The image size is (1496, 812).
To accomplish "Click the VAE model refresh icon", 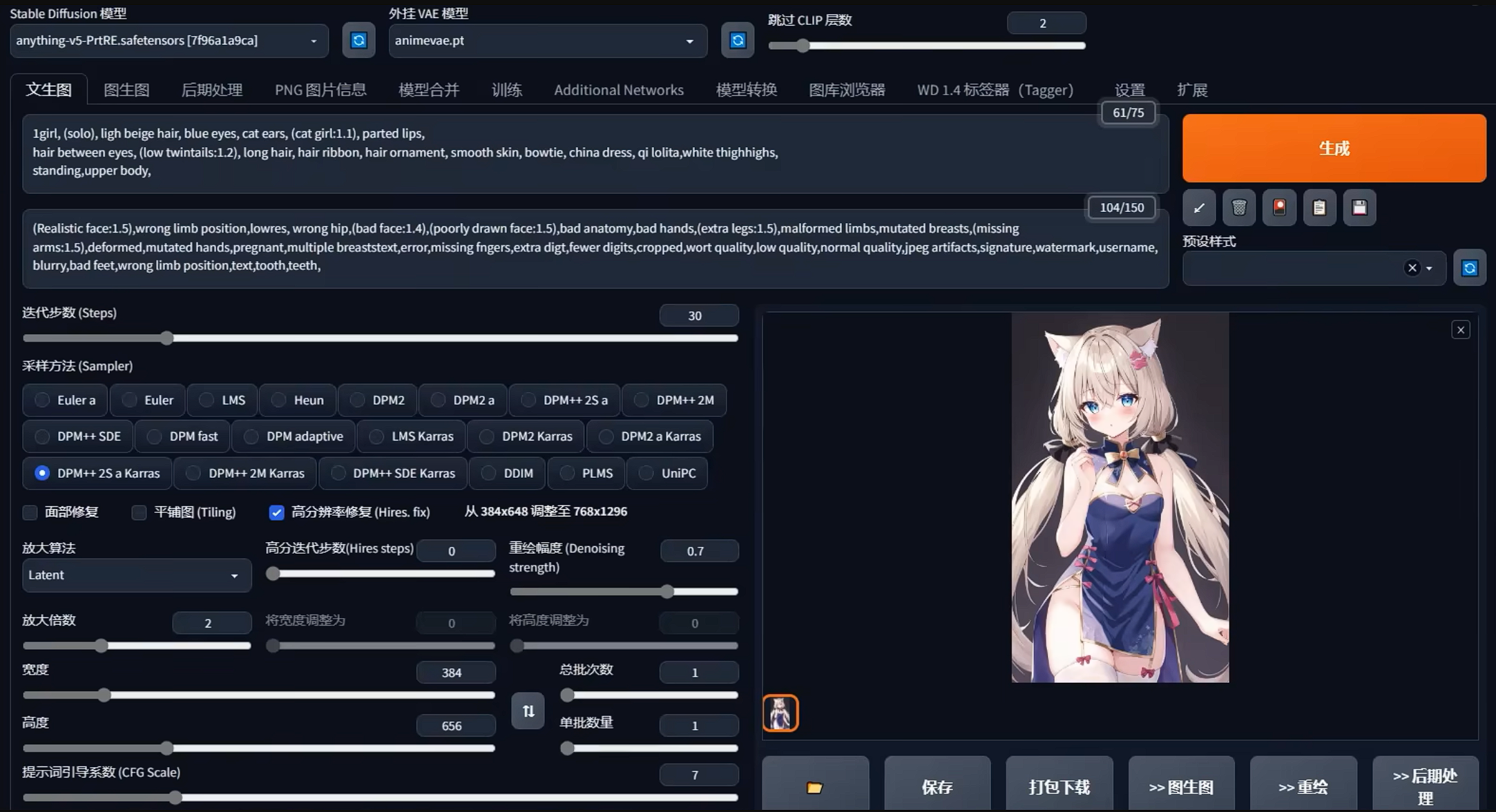I will (x=737, y=40).
